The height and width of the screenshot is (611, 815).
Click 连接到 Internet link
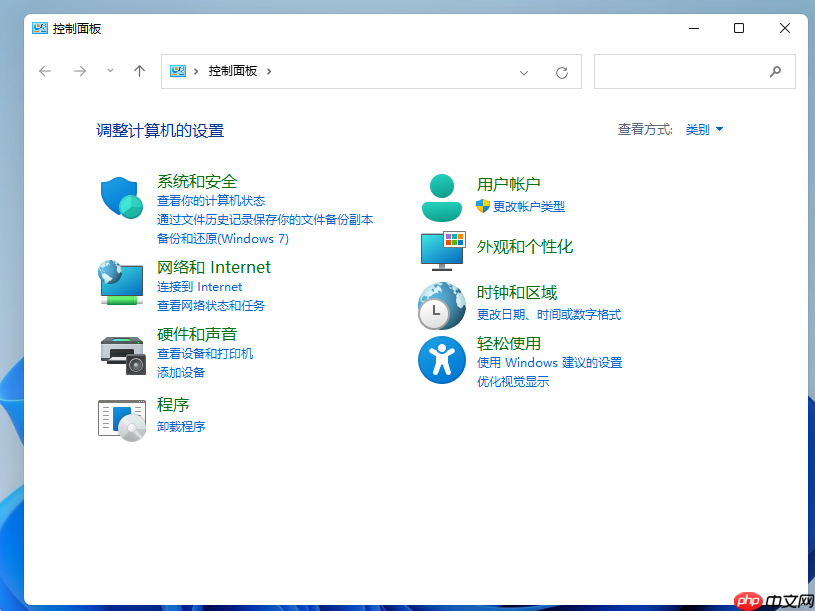click(200, 287)
